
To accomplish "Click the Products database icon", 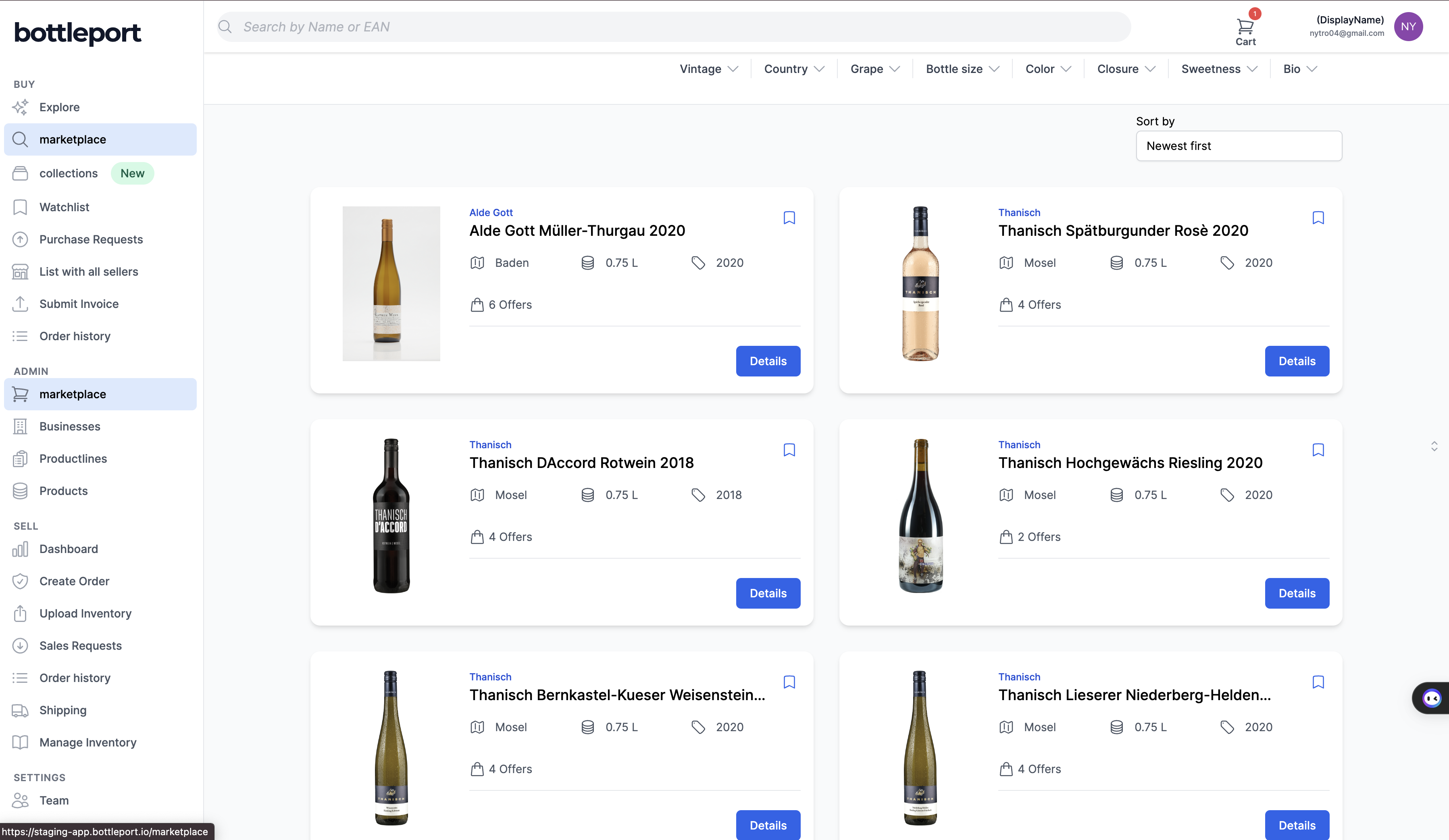I will click(20, 491).
